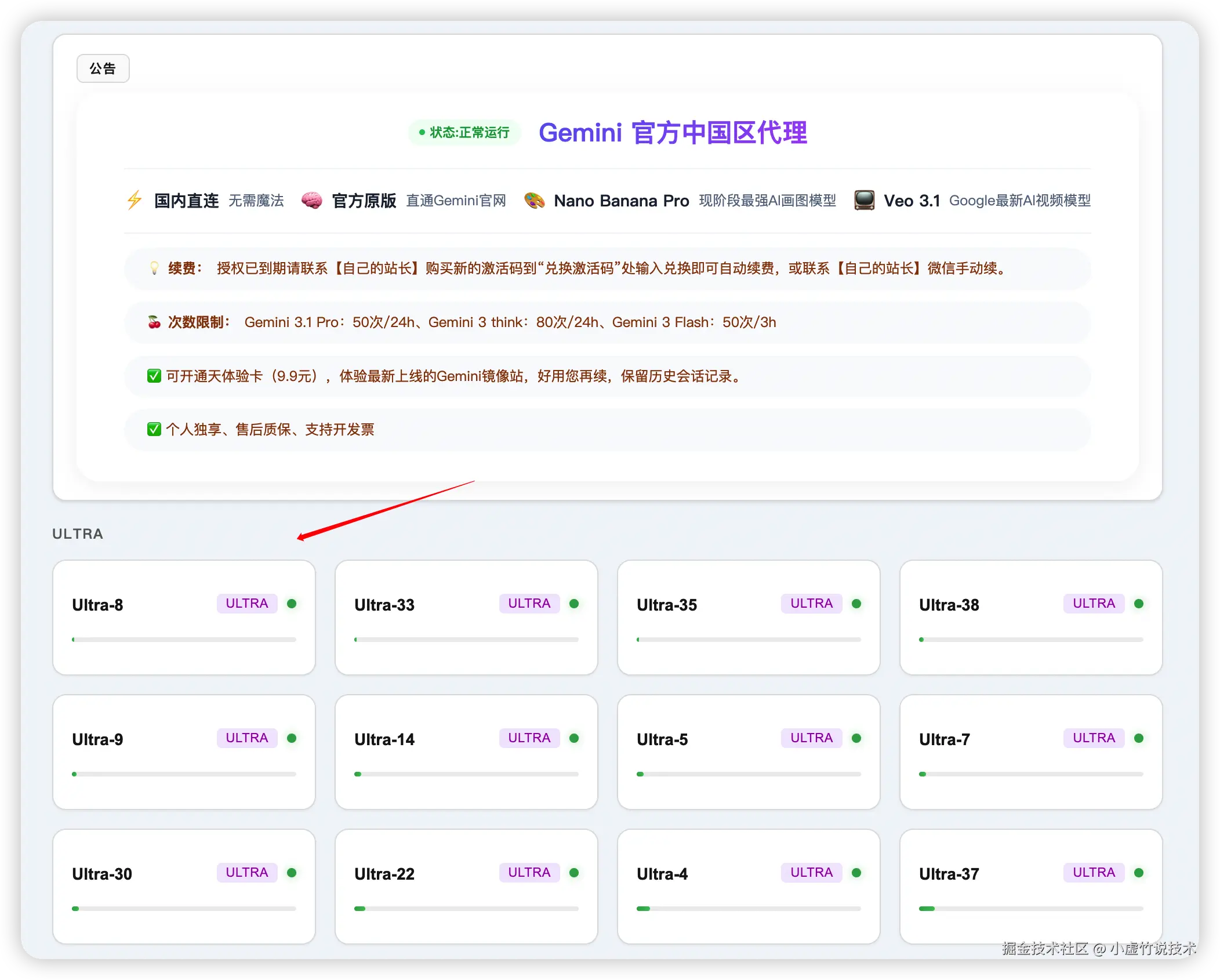Click the Gemini 官方中国区代理 title link

coord(673,133)
